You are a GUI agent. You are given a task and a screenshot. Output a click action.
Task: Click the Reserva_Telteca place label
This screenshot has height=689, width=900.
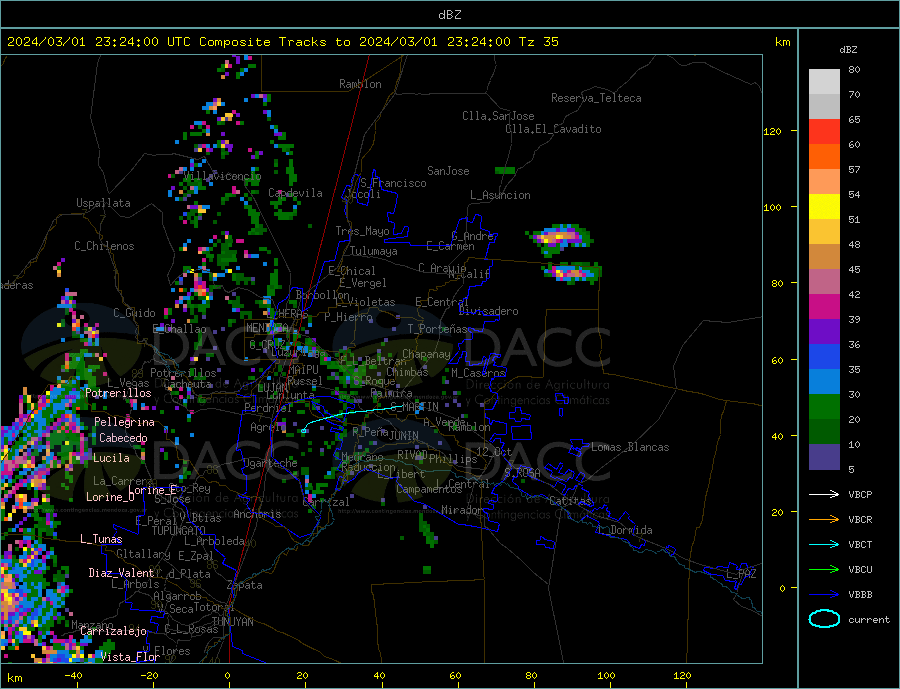click(596, 98)
